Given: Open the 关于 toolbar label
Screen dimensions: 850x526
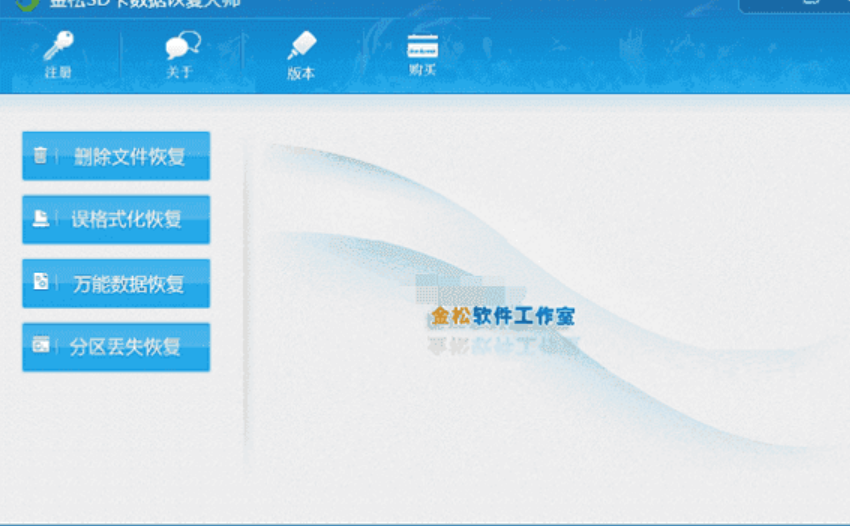Looking at the screenshot, I should pos(180,73).
